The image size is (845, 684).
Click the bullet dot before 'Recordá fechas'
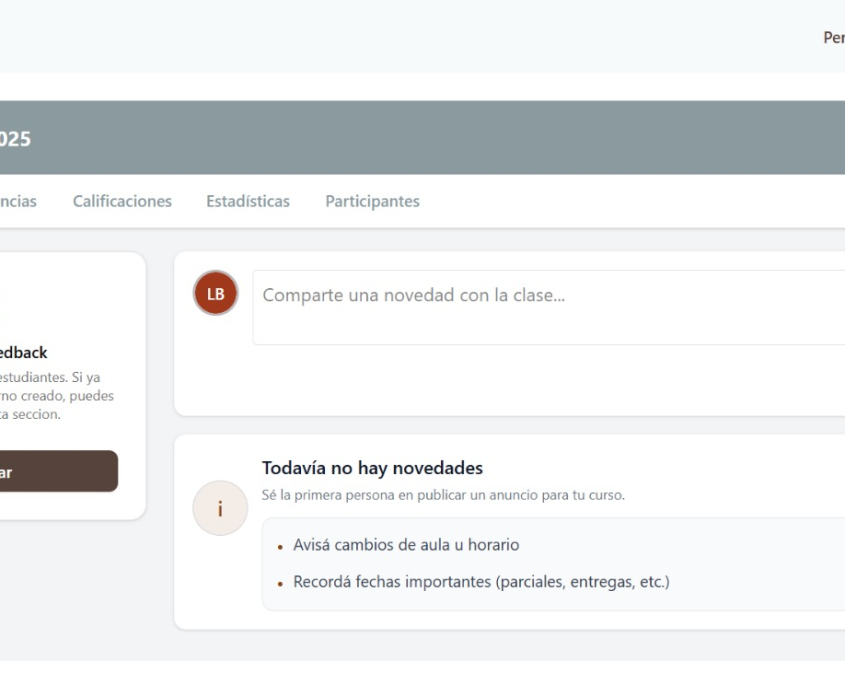(x=282, y=583)
